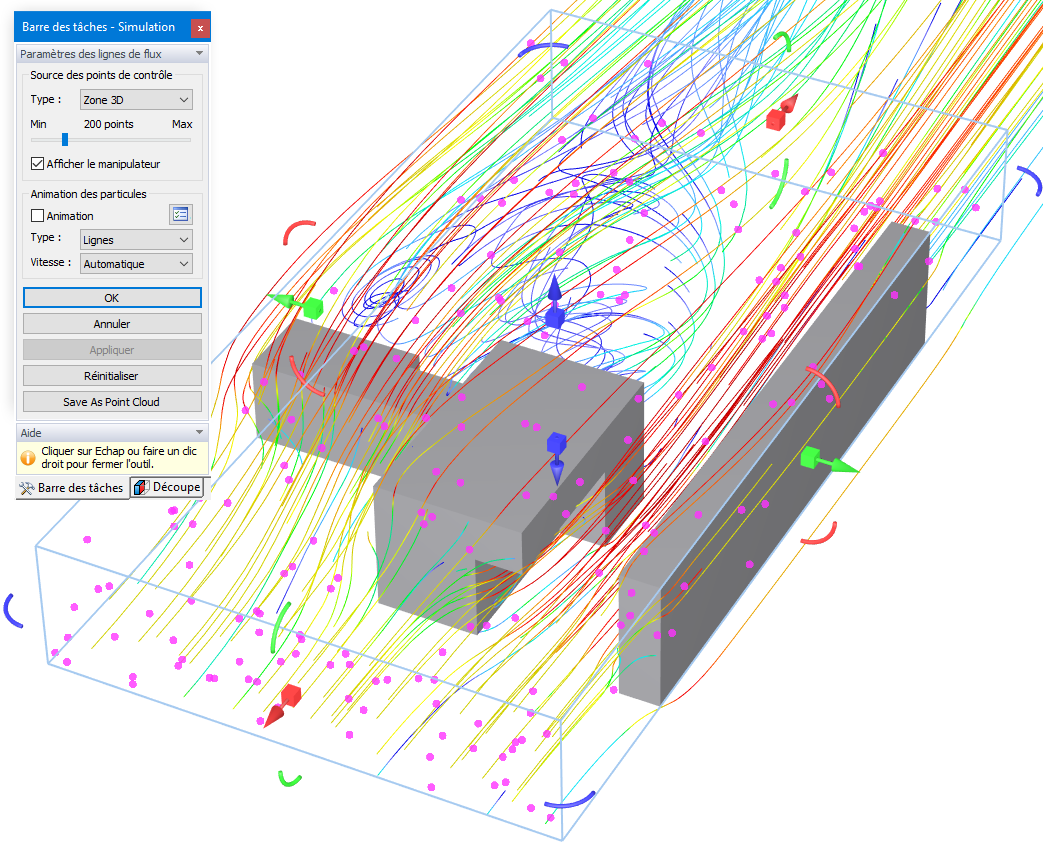Image resolution: width=1043 pixels, height=842 pixels.
Task: Click the 'Animation des particules' group label
Action: click(88, 194)
